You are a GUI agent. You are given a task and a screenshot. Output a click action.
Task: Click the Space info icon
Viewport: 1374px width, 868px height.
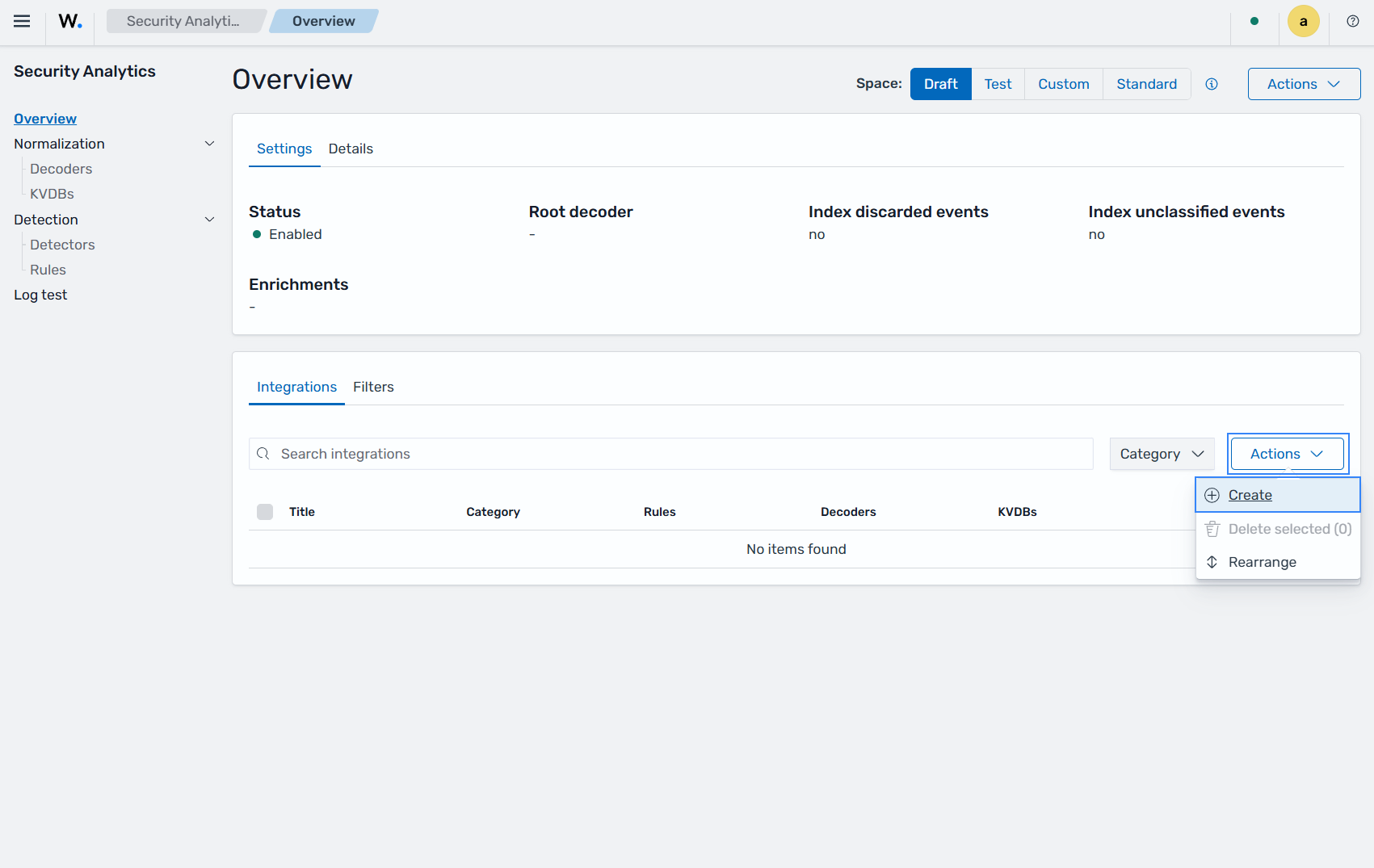1212,84
